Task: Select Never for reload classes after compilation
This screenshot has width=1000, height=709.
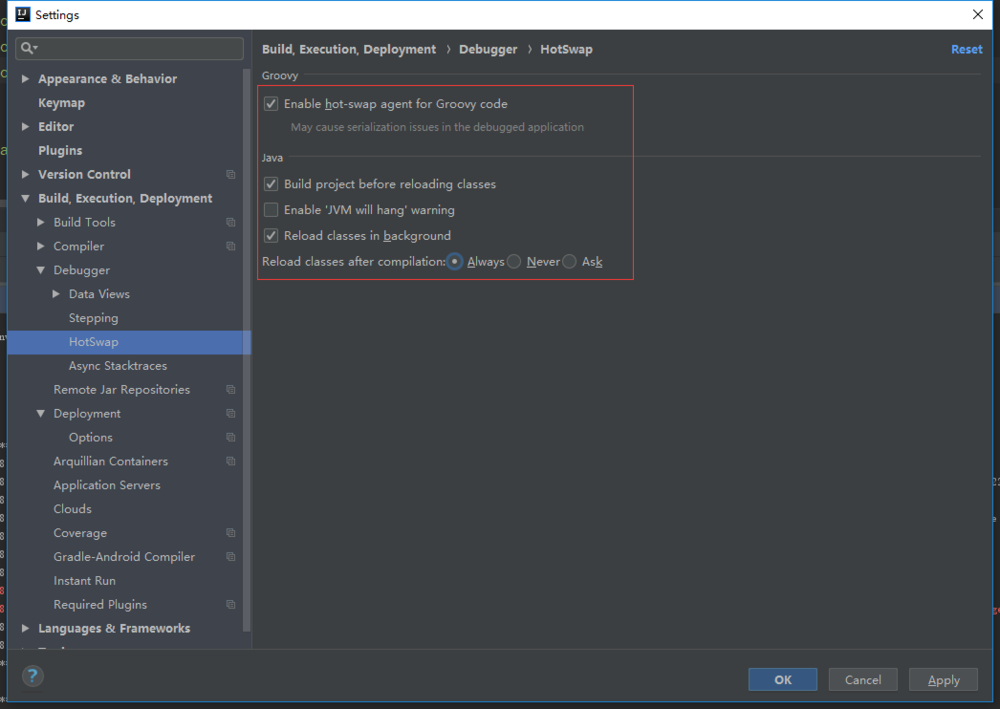Action: (514, 262)
